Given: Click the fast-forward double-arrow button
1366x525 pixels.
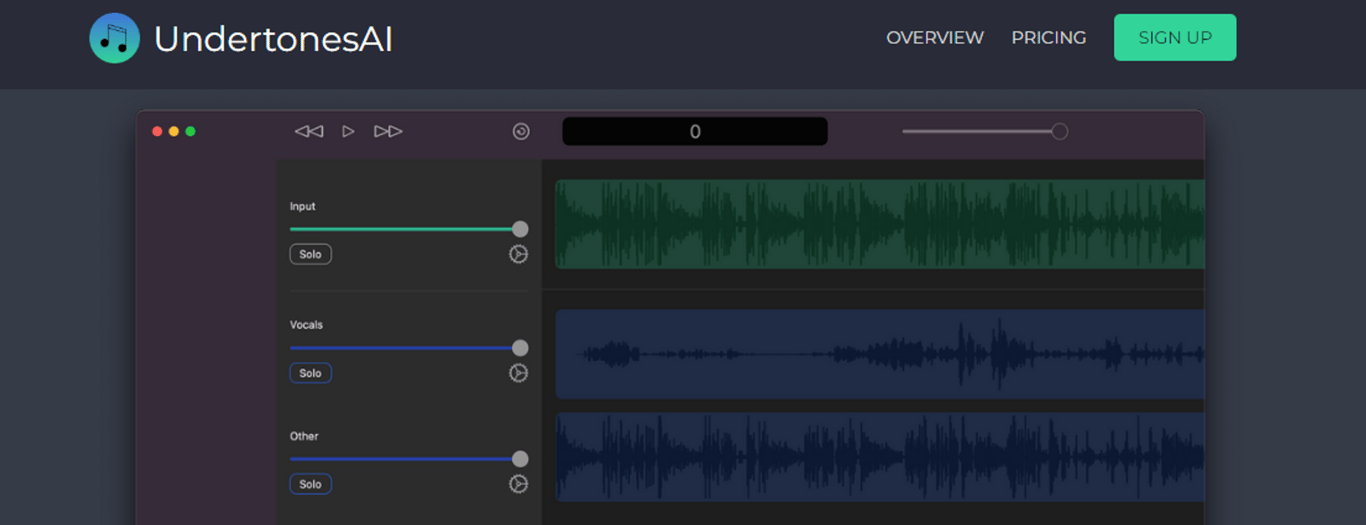Looking at the screenshot, I should 388,131.
